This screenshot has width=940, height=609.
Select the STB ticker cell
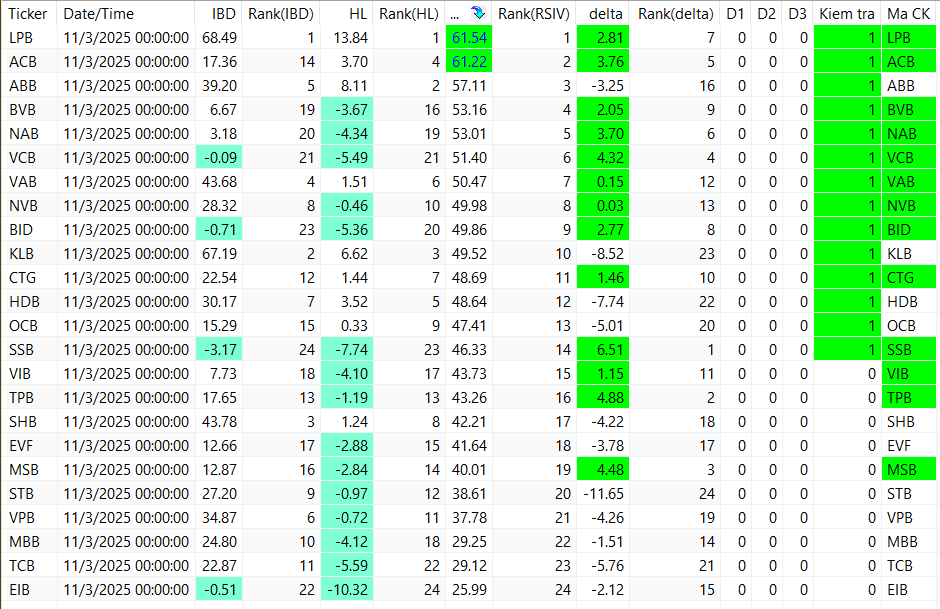pyautogui.click(x=29, y=493)
